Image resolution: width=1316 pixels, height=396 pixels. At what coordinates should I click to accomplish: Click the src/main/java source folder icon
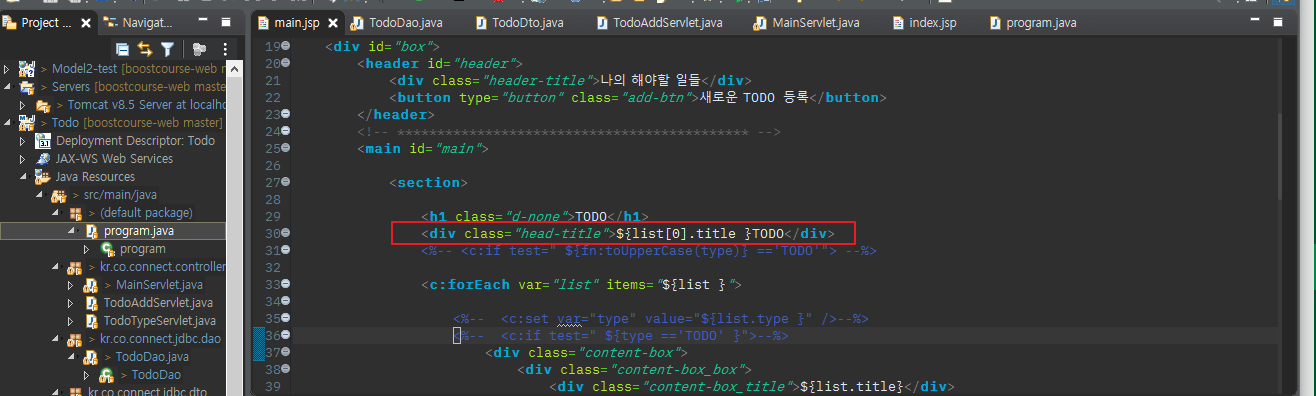[58, 195]
